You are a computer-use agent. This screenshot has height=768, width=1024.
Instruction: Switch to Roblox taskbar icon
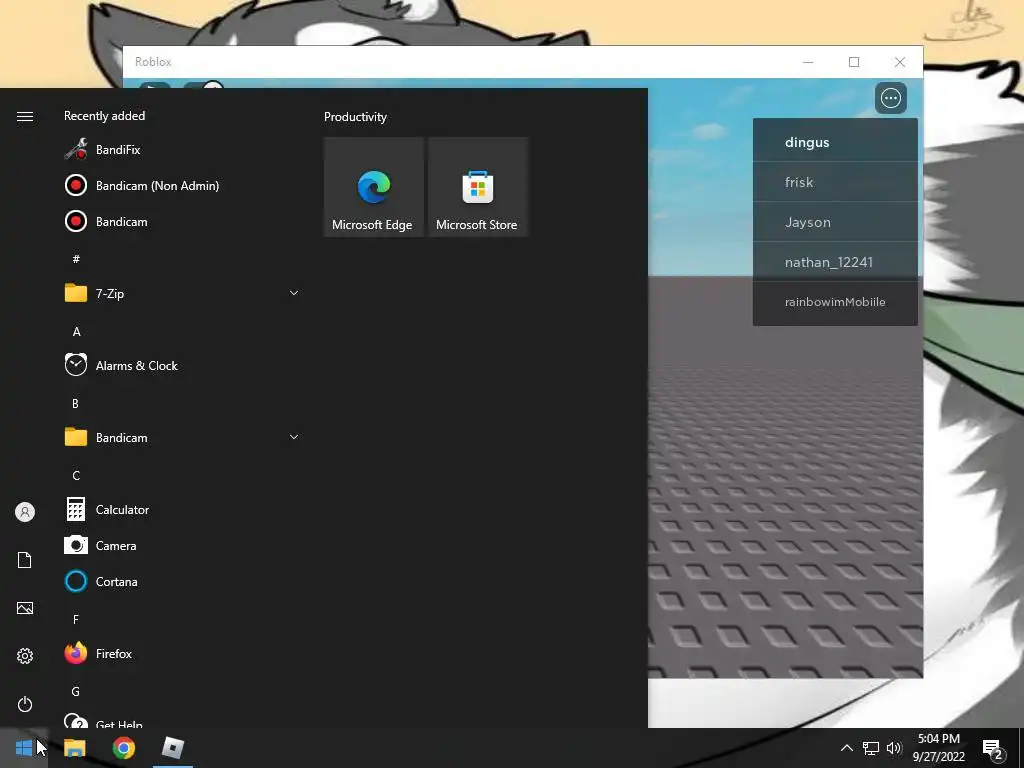pyautogui.click(x=172, y=748)
